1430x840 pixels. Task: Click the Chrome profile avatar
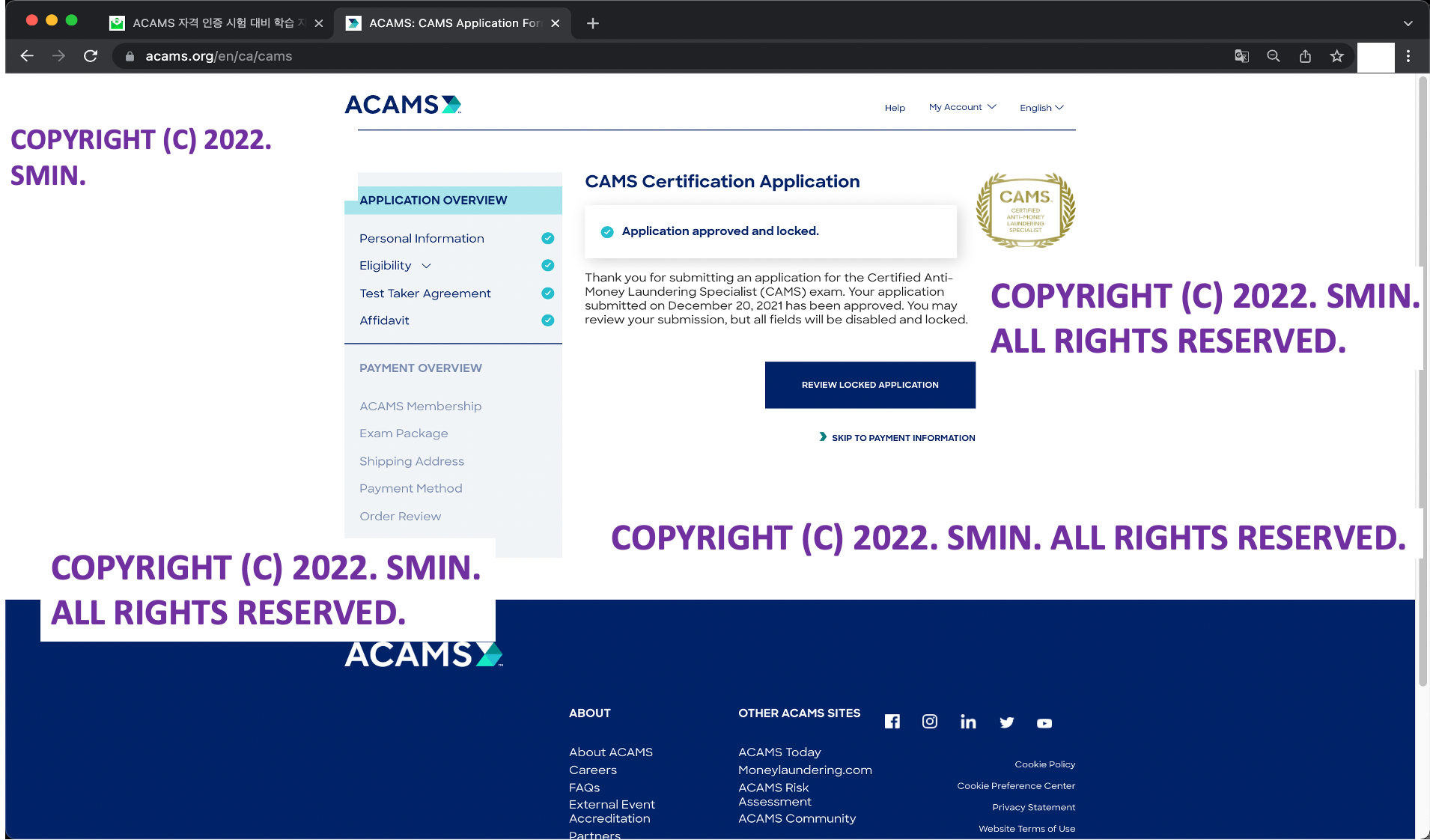(x=1376, y=57)
